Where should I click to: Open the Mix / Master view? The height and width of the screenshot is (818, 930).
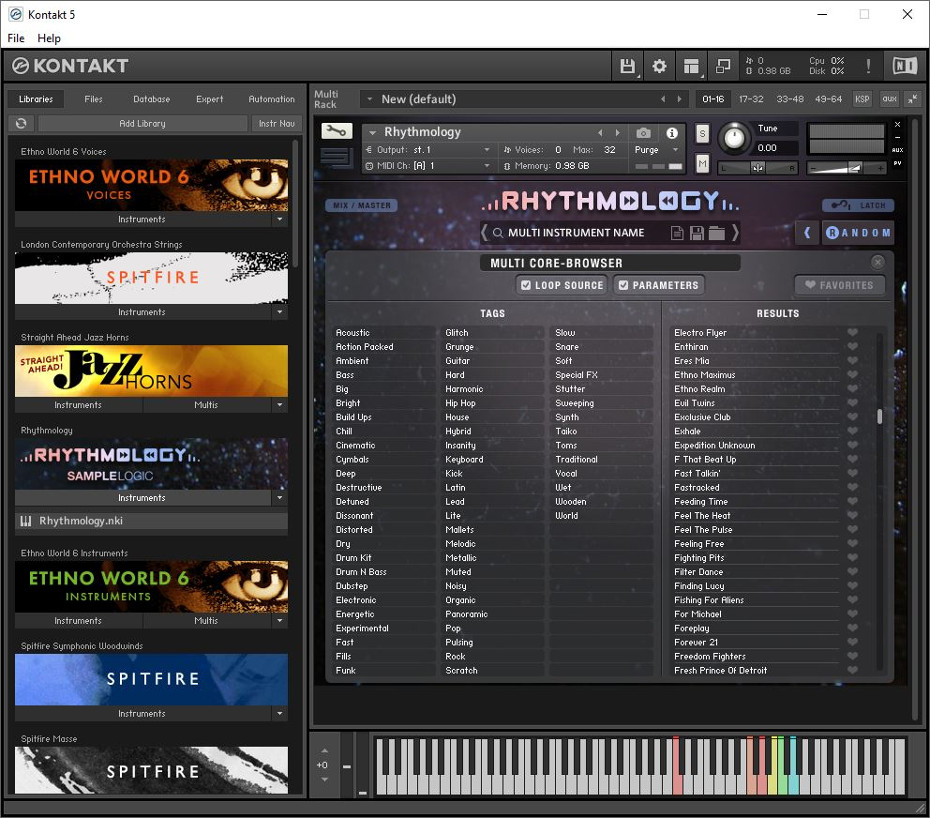[x=361, y=205]
